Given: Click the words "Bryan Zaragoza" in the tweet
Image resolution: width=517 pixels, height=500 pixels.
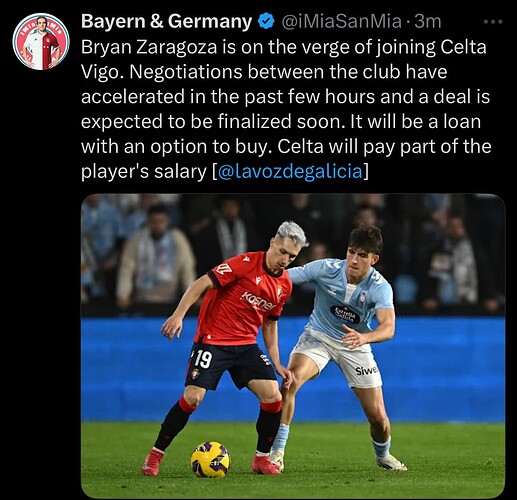Looking at the screenshot, I should (149, 47).
